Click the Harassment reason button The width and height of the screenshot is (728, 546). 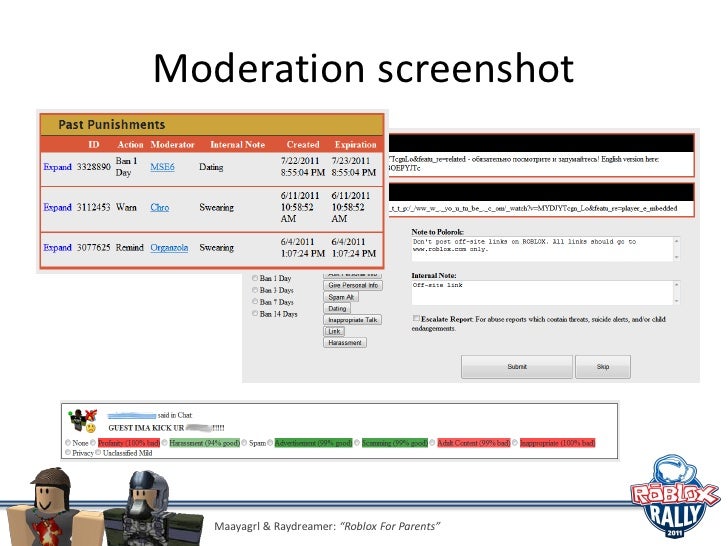pos(345,343)
